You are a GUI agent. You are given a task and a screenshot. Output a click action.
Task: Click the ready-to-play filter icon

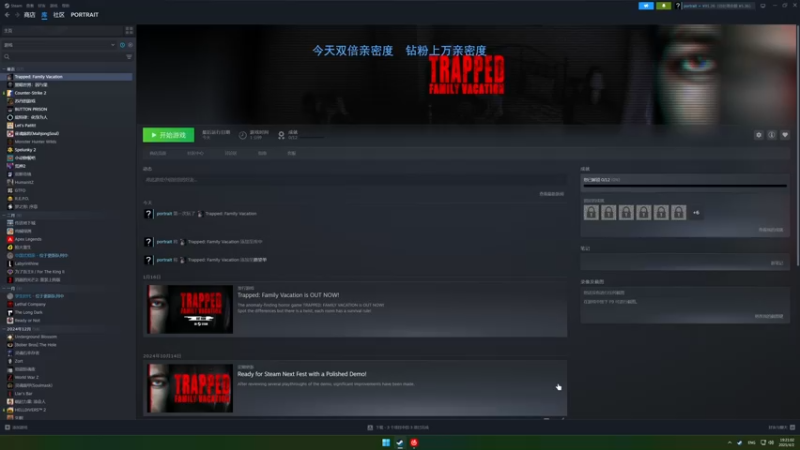pos(130,45)
